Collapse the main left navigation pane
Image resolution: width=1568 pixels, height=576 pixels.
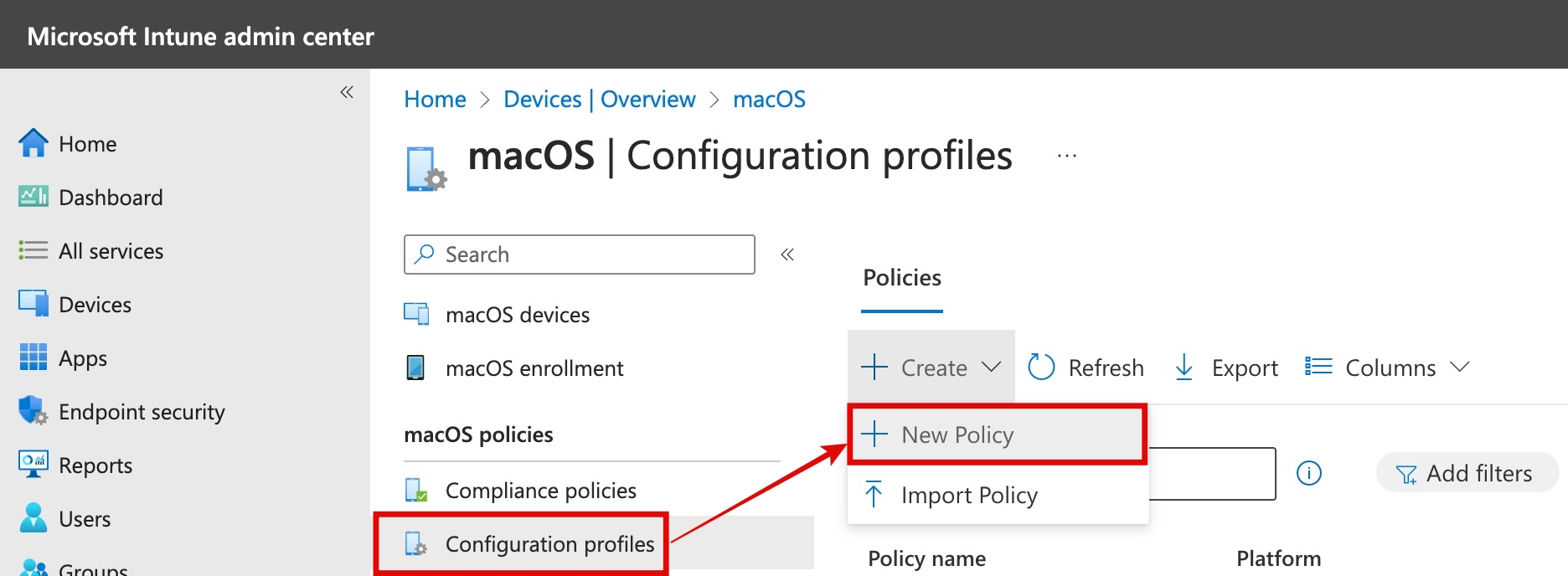point(347,92)
